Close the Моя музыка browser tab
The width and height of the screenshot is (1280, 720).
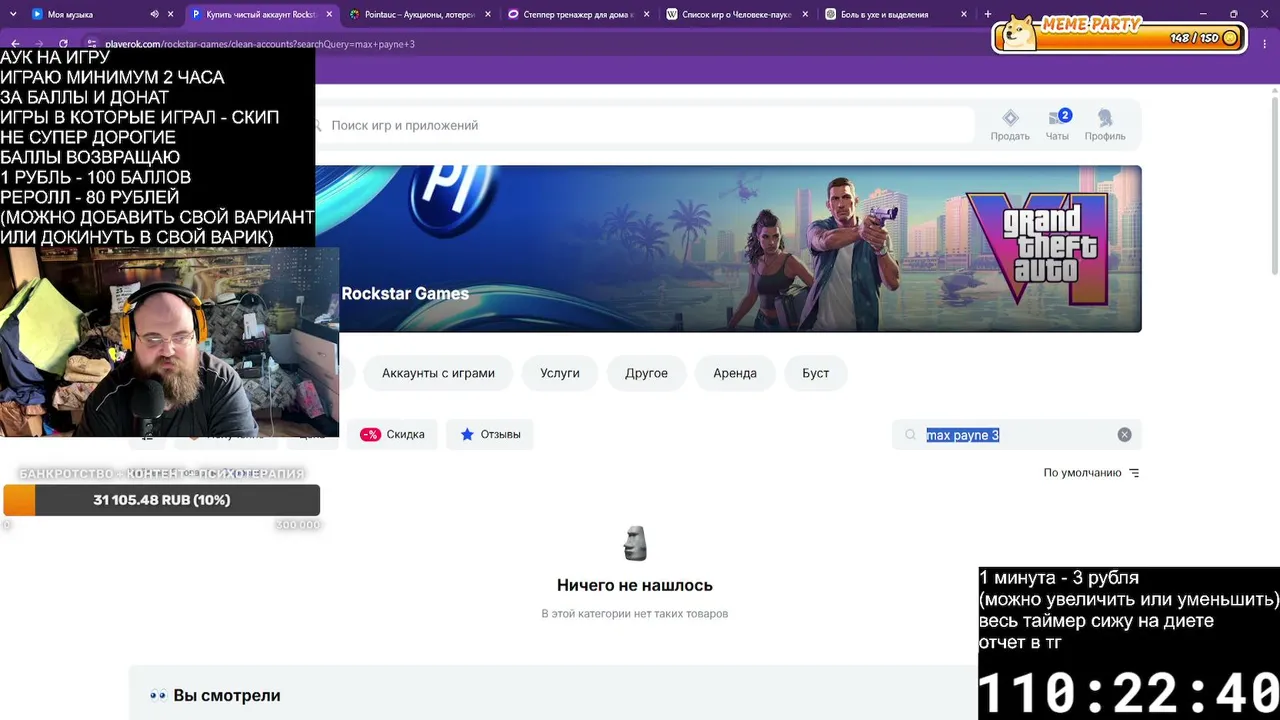[x=171, y=15]
